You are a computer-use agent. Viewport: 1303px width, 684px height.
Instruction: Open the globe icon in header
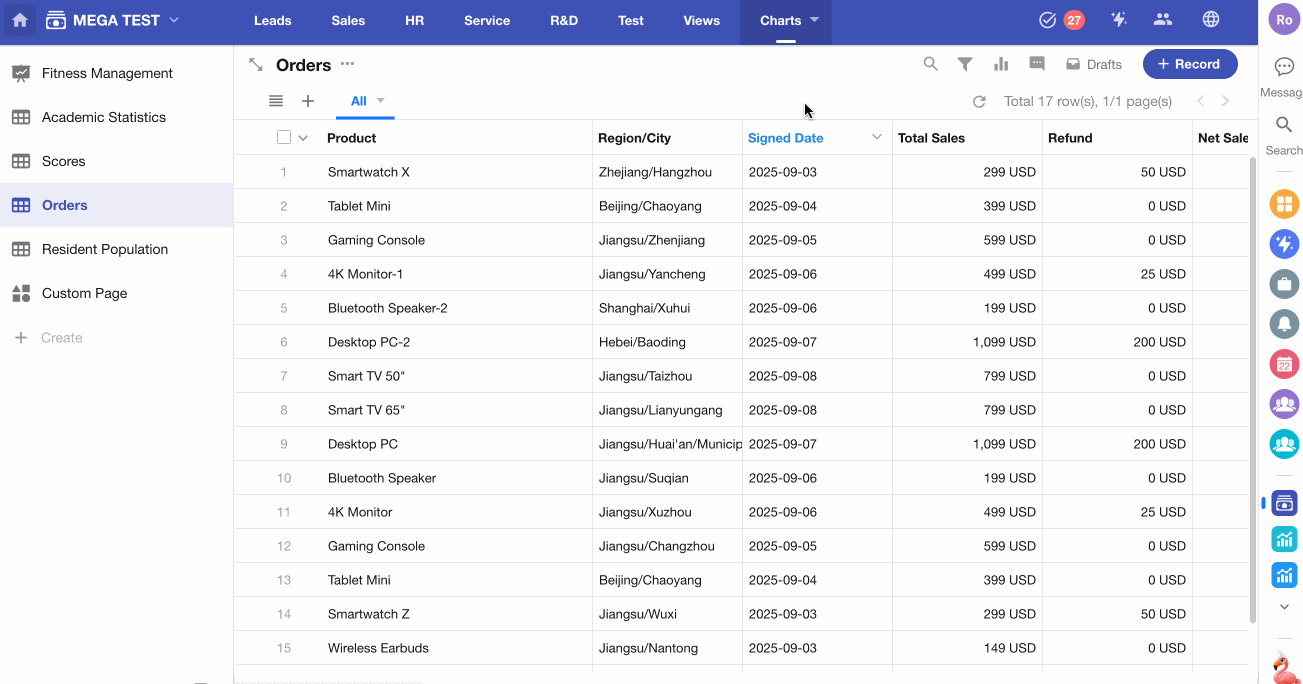coord(1211,20)
